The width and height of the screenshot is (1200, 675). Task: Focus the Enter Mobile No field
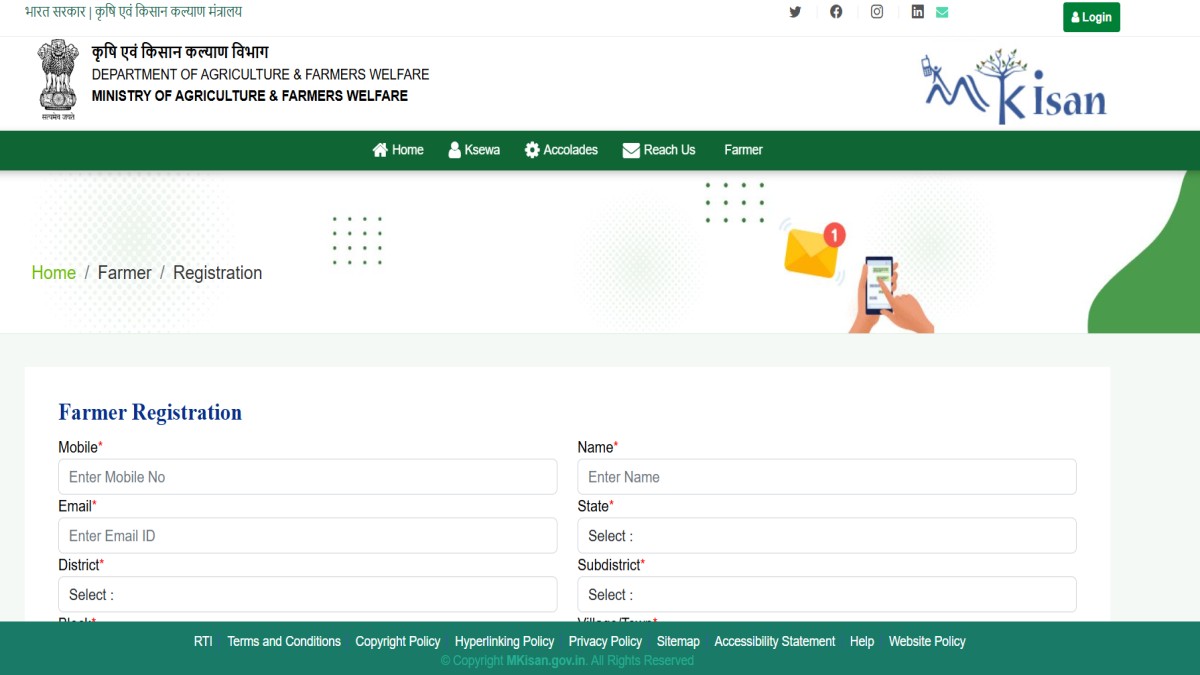coord(307,477)
